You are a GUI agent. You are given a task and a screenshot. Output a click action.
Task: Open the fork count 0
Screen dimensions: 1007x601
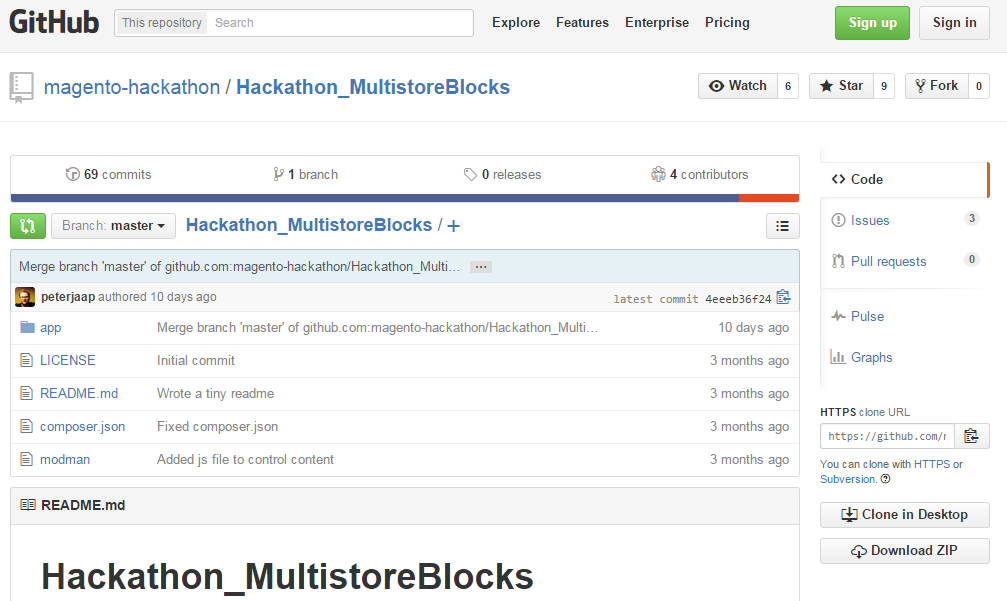(979, 86)
